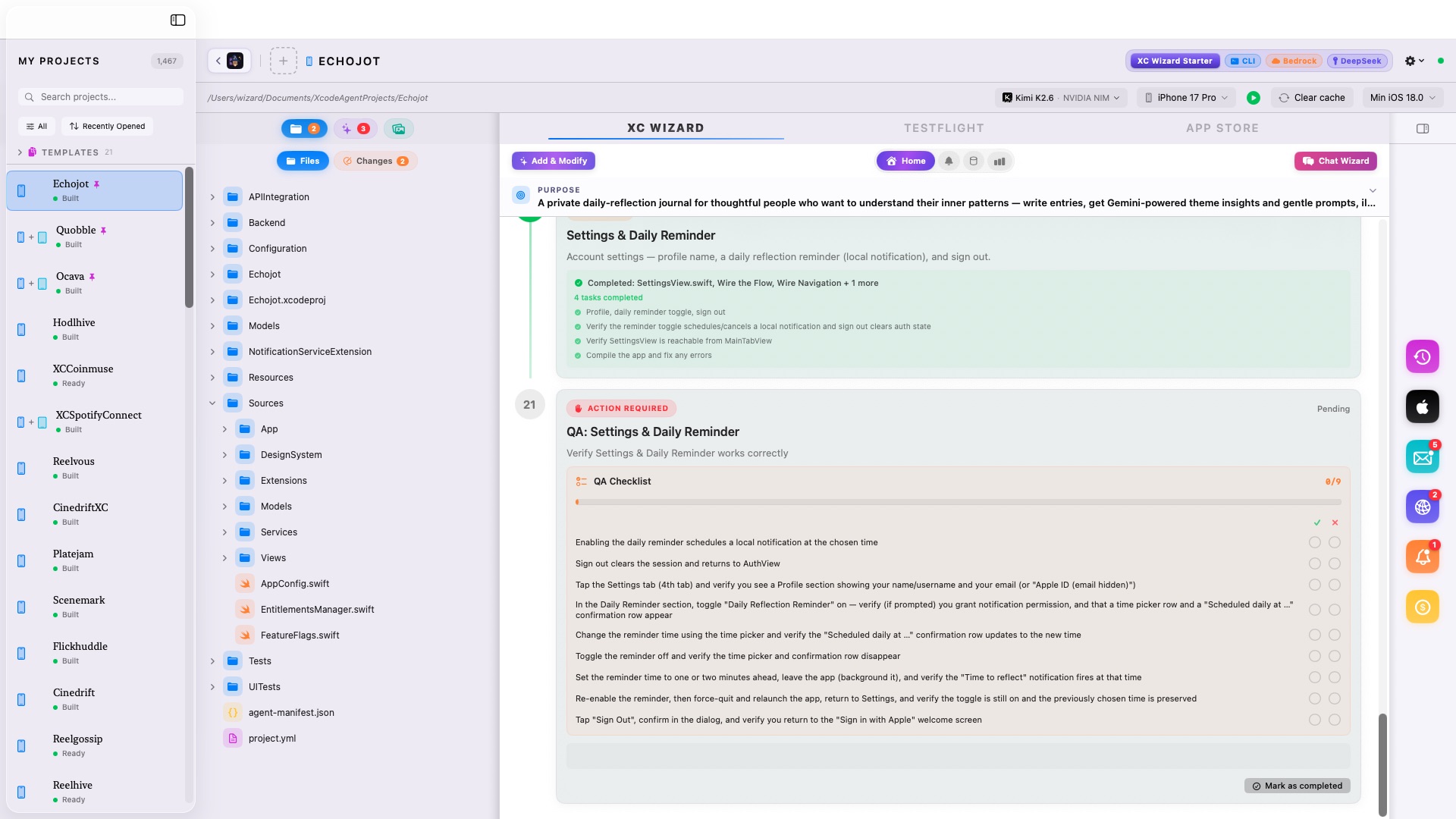This screenshot has height=819, width=1456.
Task: Open the pink history clock icon
Action: pyautogui.click(x=1423, y=356)
